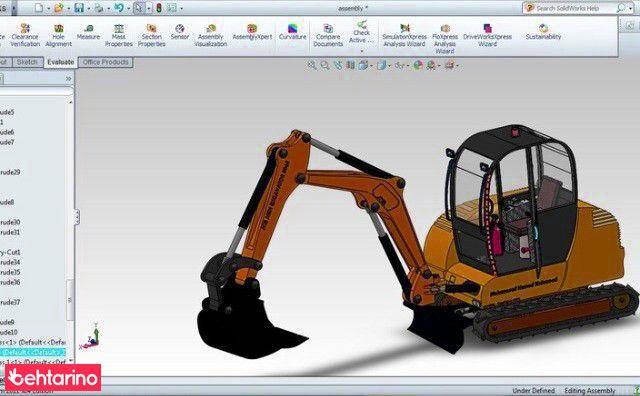Toggle Section View icon
This screenshot has width=640, height=396.
[x=351, y=65]
